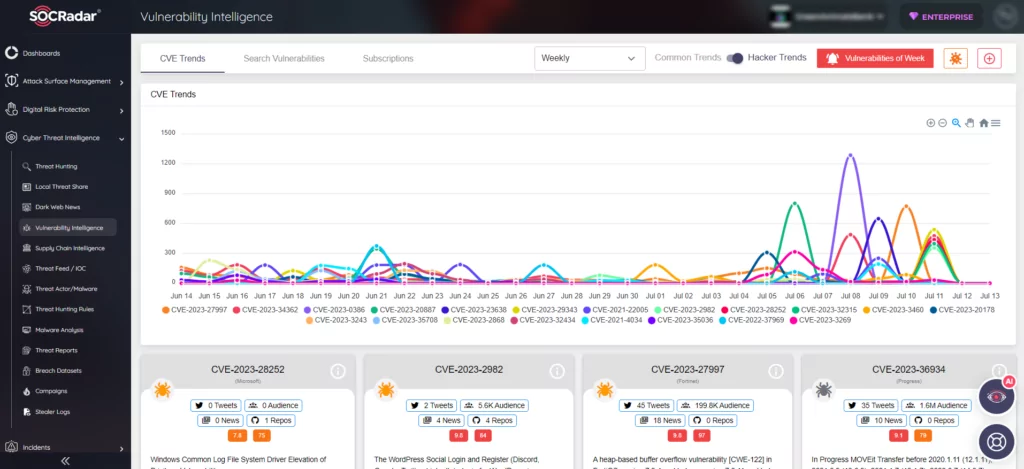Toggle Common Trends / Hacker Trends switch
The image size is (1024, 469).
(x=735, y=58)
